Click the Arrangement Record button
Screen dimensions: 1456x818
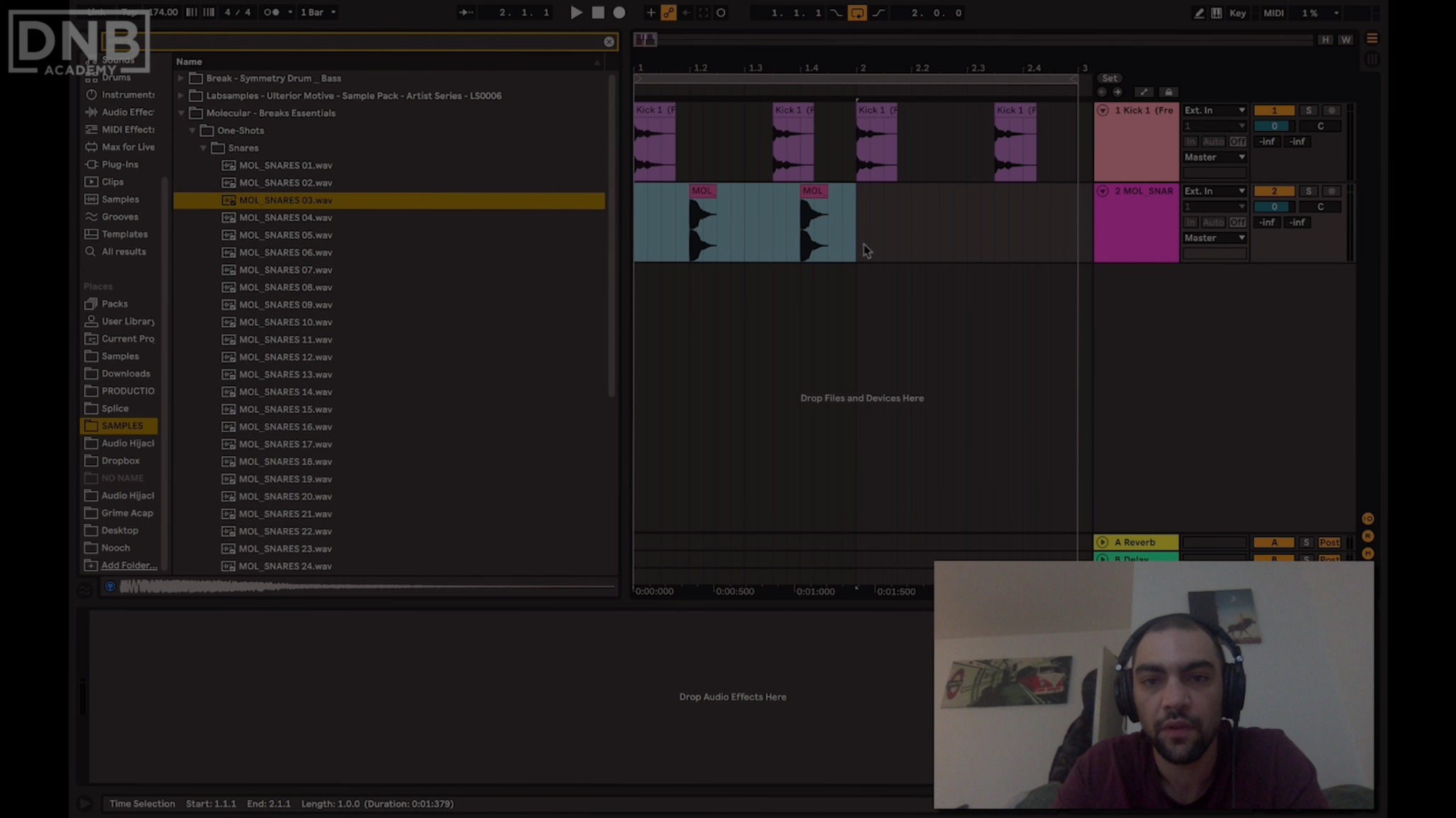(x=619, y=13)
